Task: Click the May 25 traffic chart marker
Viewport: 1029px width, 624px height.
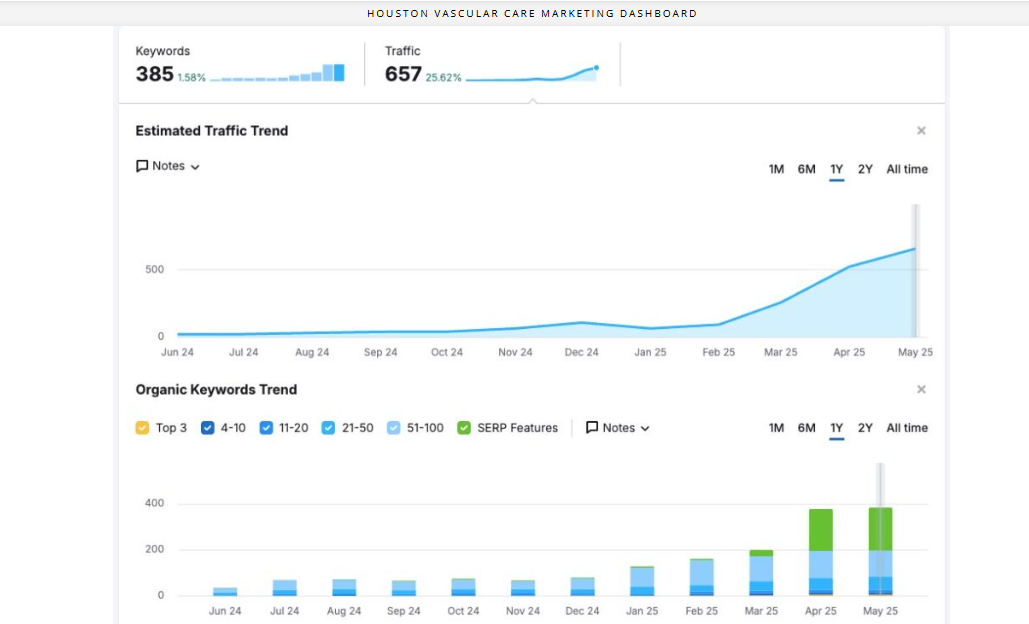Action: click(914, 249)
